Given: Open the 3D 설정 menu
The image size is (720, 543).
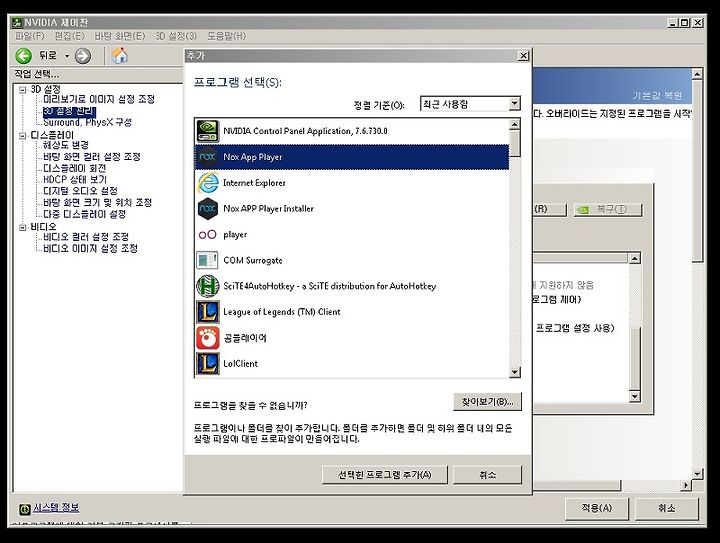Looking at the screenshot, I should point(176,36).
